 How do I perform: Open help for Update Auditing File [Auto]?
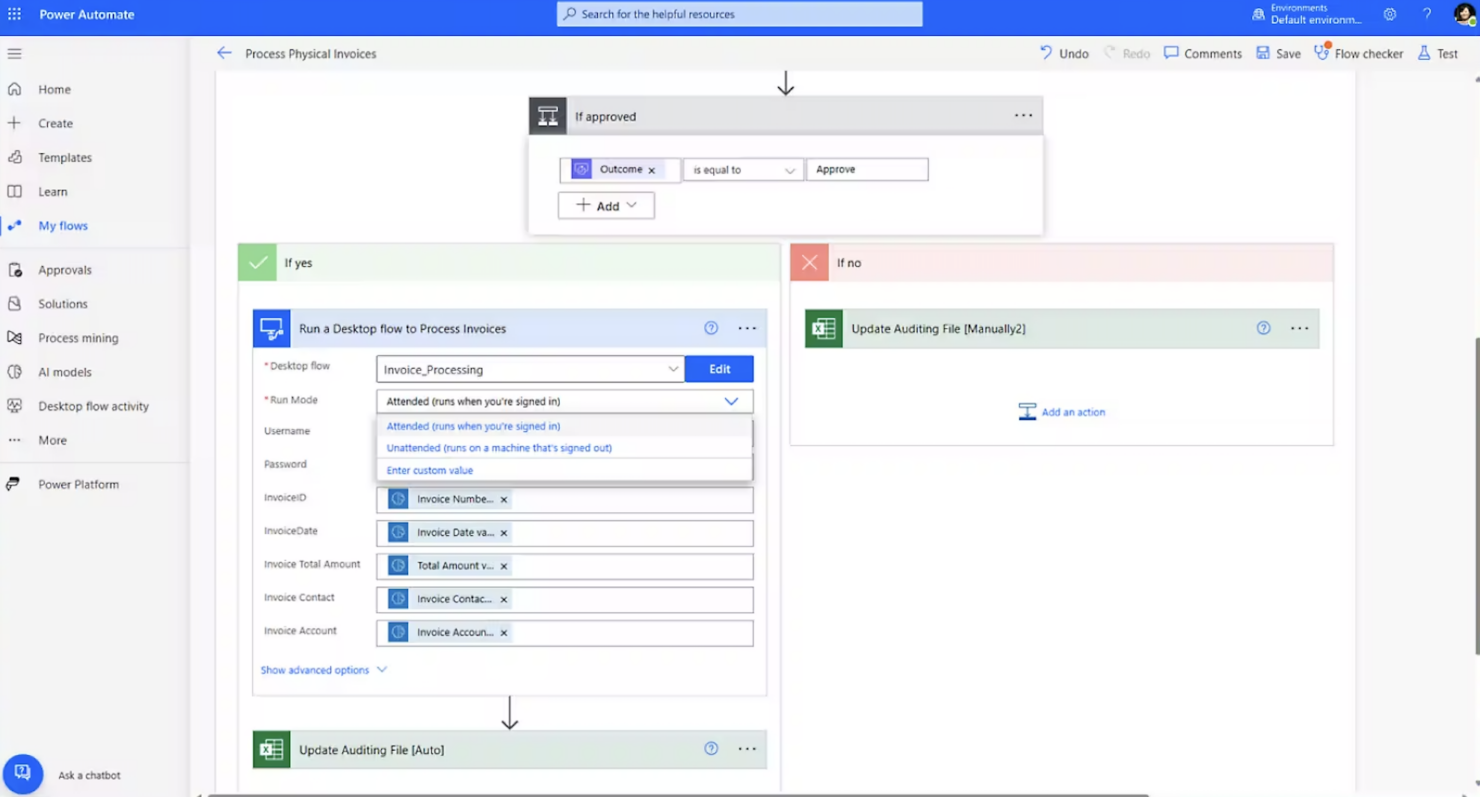click(711, 748)
